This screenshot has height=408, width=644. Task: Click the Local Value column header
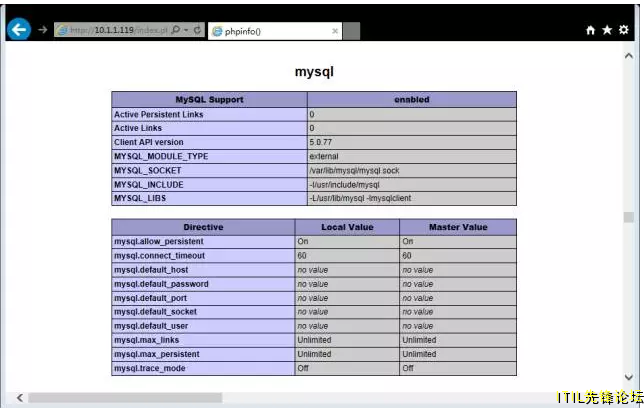coord(347,227)
